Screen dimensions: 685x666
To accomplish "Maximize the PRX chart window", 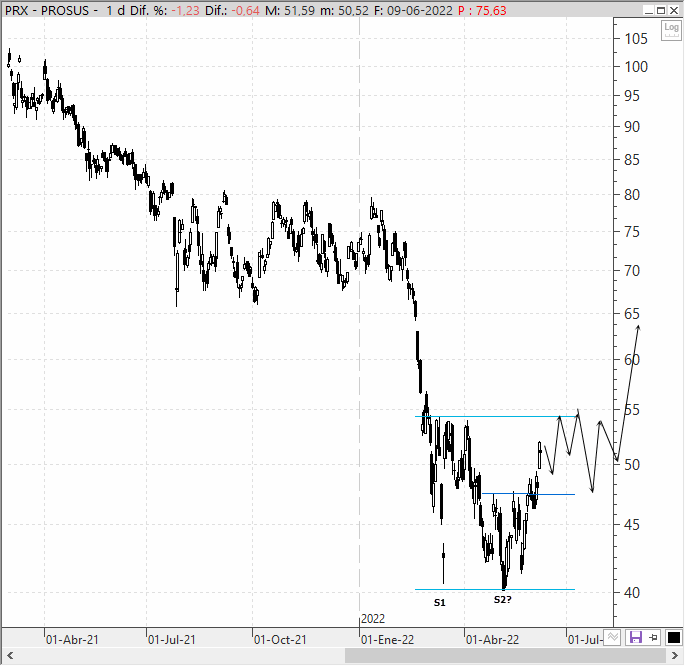I will coord(661,10).
